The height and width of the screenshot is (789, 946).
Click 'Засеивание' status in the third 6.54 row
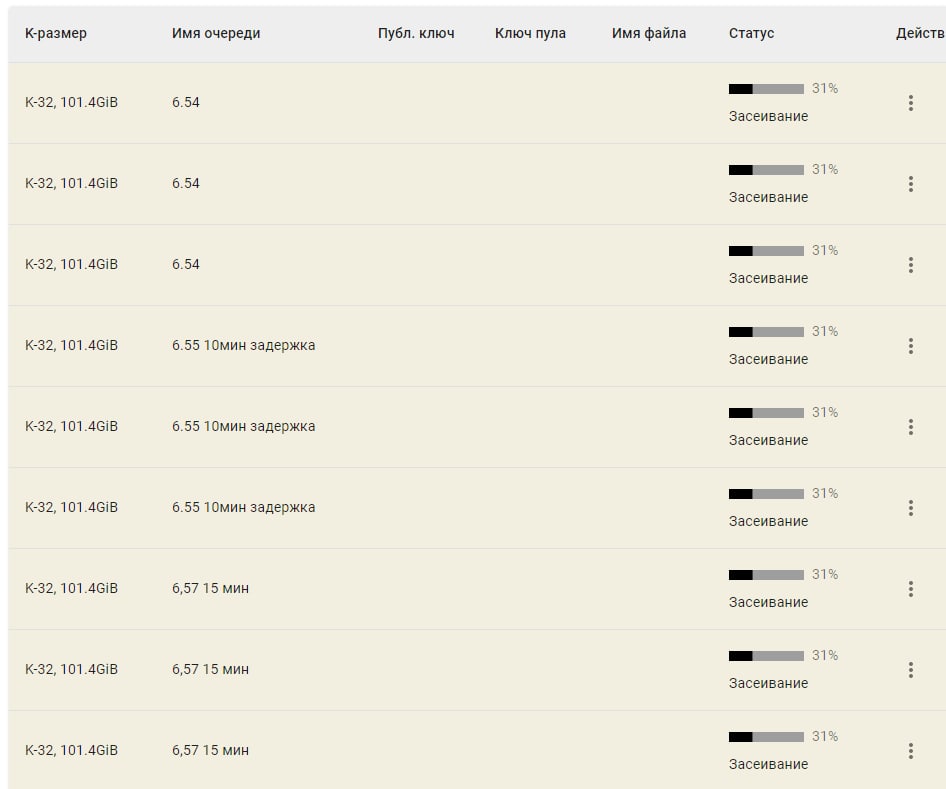(x=768, y=278)
